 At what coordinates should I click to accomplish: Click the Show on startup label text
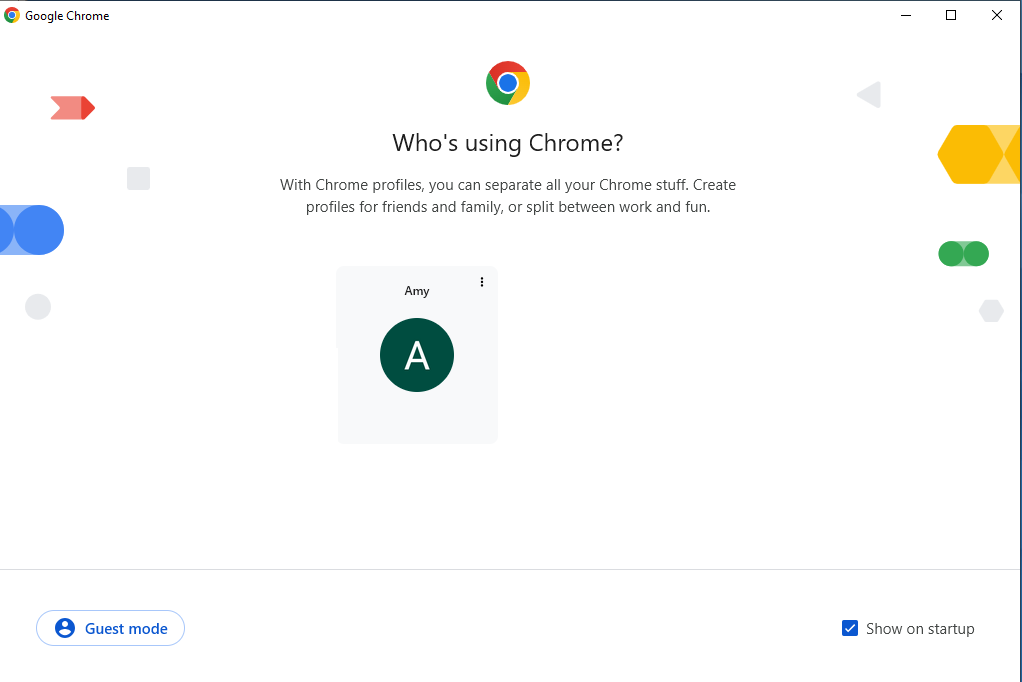pyautogui.click(x=920, y=629)
